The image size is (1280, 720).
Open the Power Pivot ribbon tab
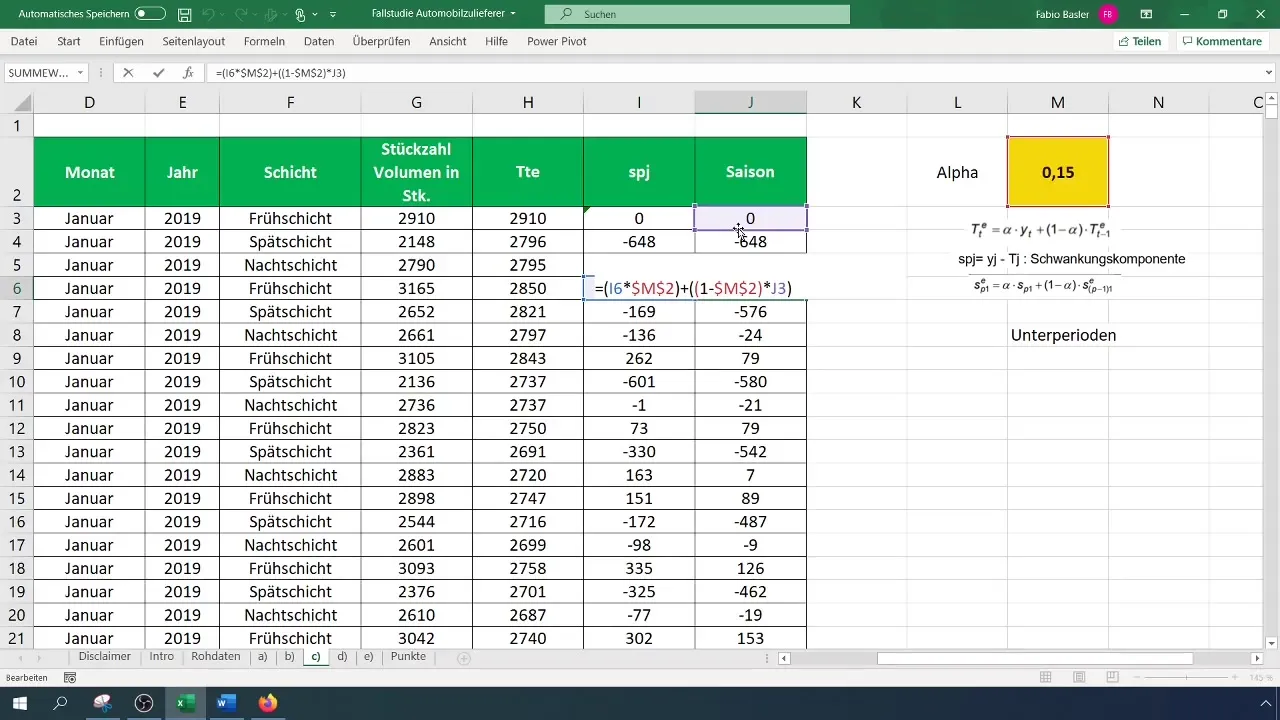[x=556, y=42]
